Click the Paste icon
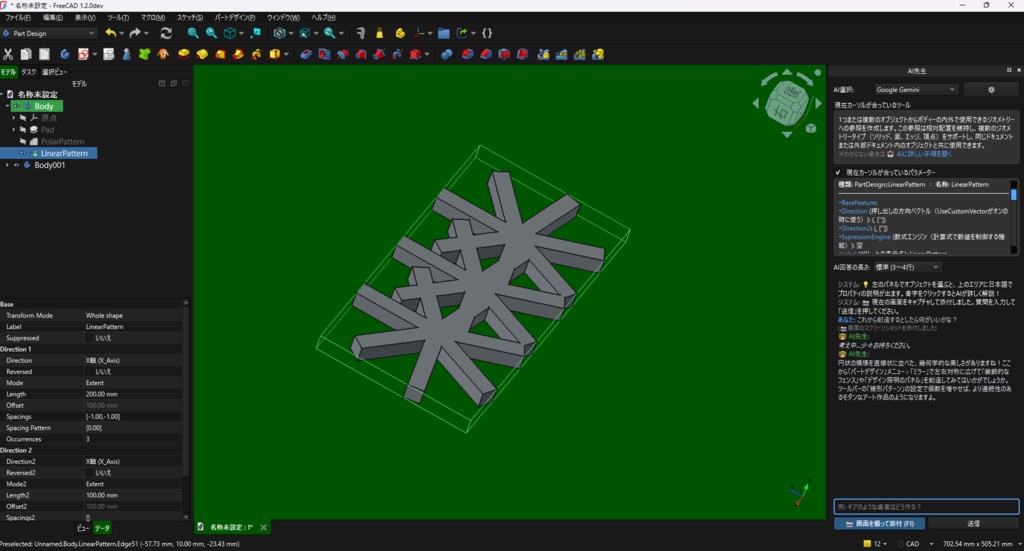This screenshot has width=1024, height=551. (44, 54)
